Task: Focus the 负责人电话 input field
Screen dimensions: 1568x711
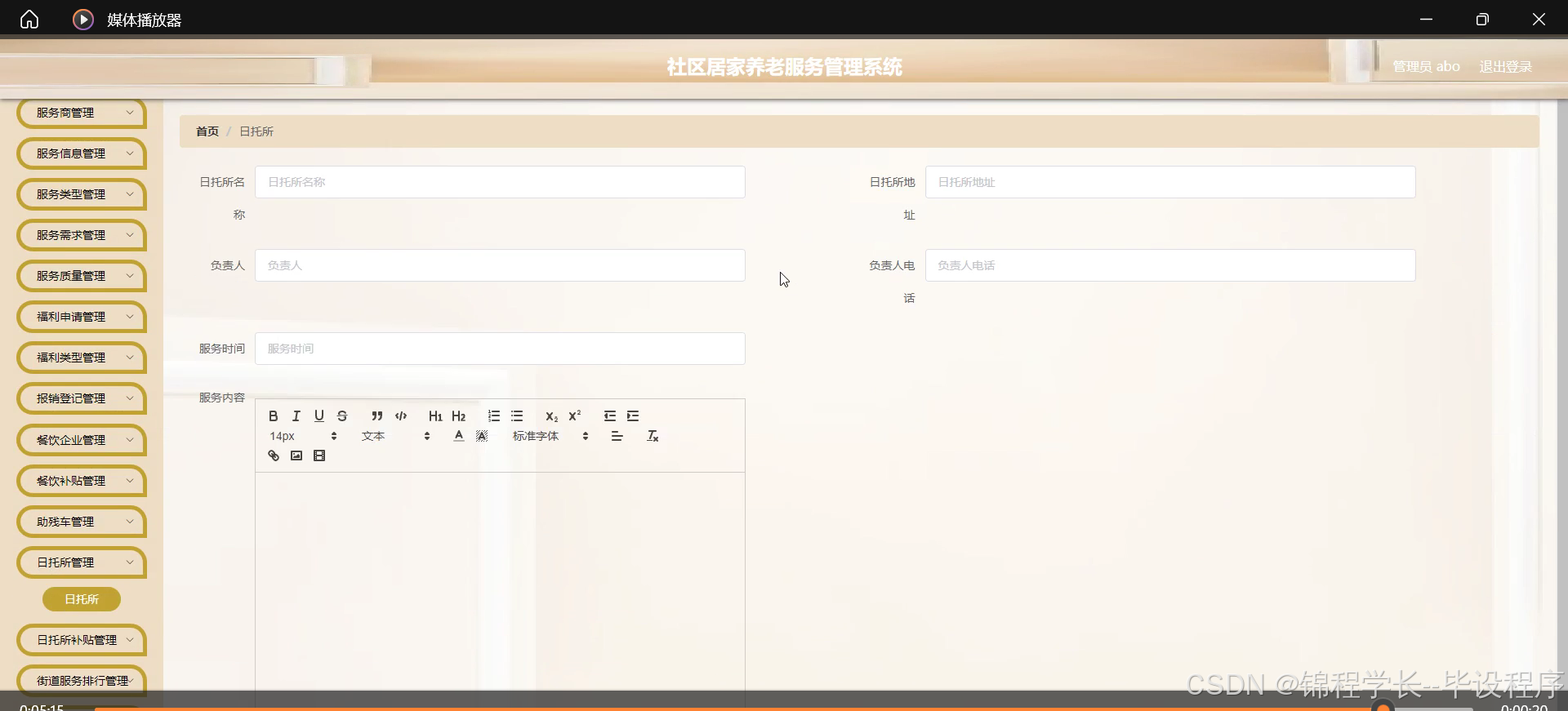Action: (x=1170, y=265)
